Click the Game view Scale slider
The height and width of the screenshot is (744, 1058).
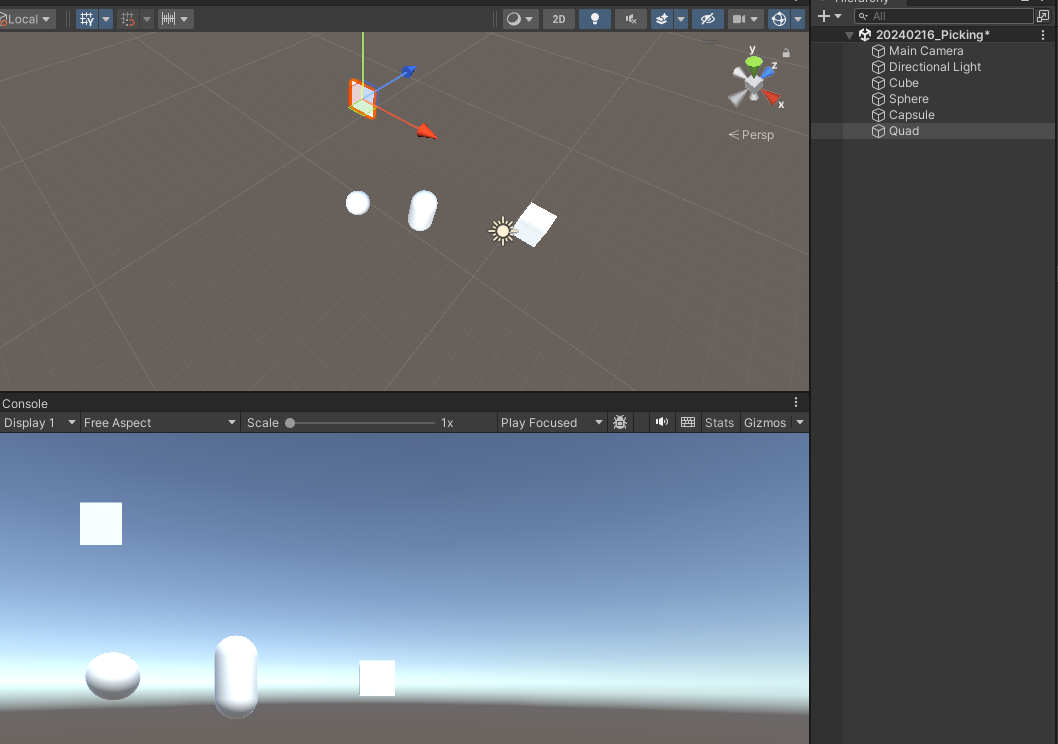[x=362, y=423]
